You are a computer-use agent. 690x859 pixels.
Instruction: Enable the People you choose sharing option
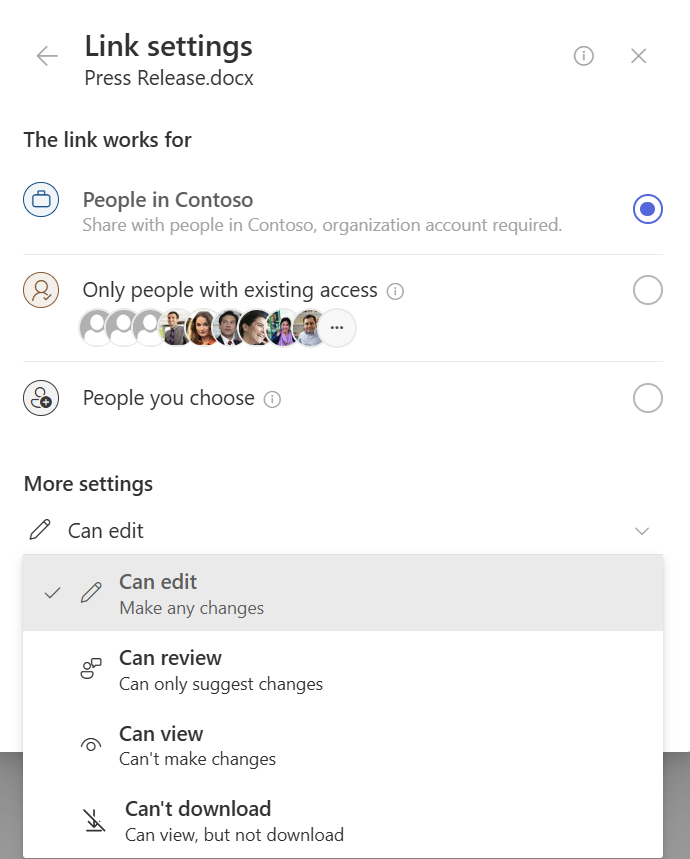click(x=647, y=398)
